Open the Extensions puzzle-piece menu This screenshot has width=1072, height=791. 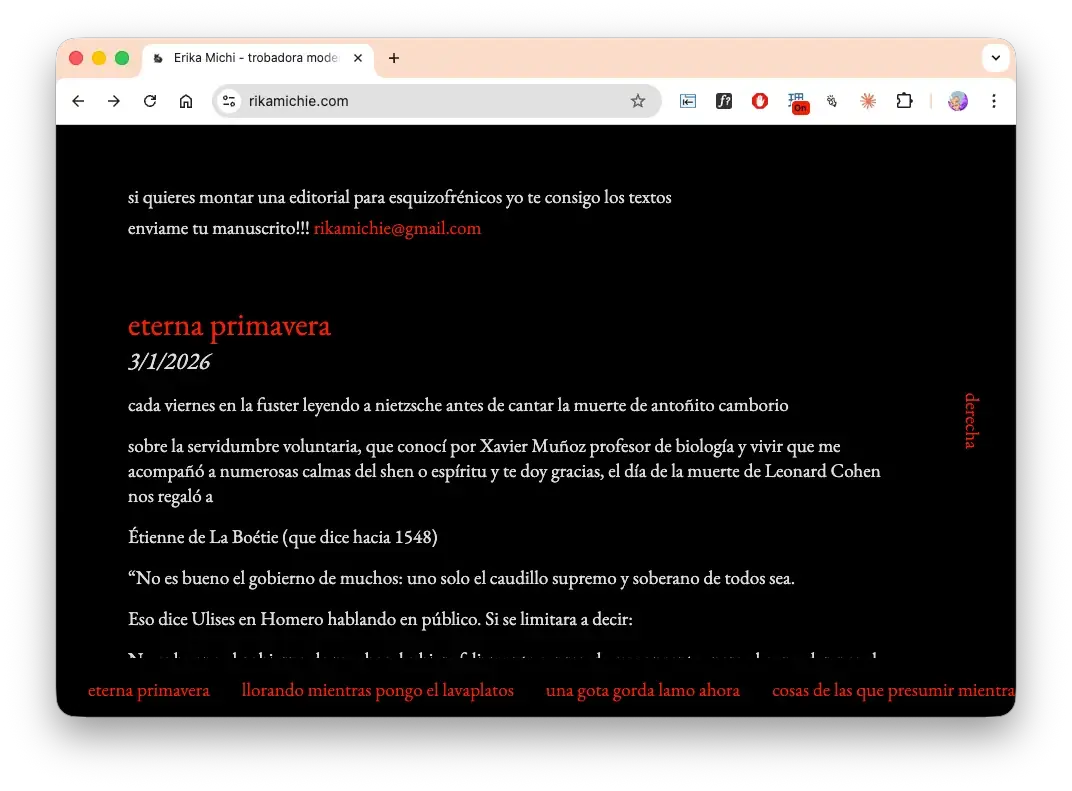click(904, 101)
